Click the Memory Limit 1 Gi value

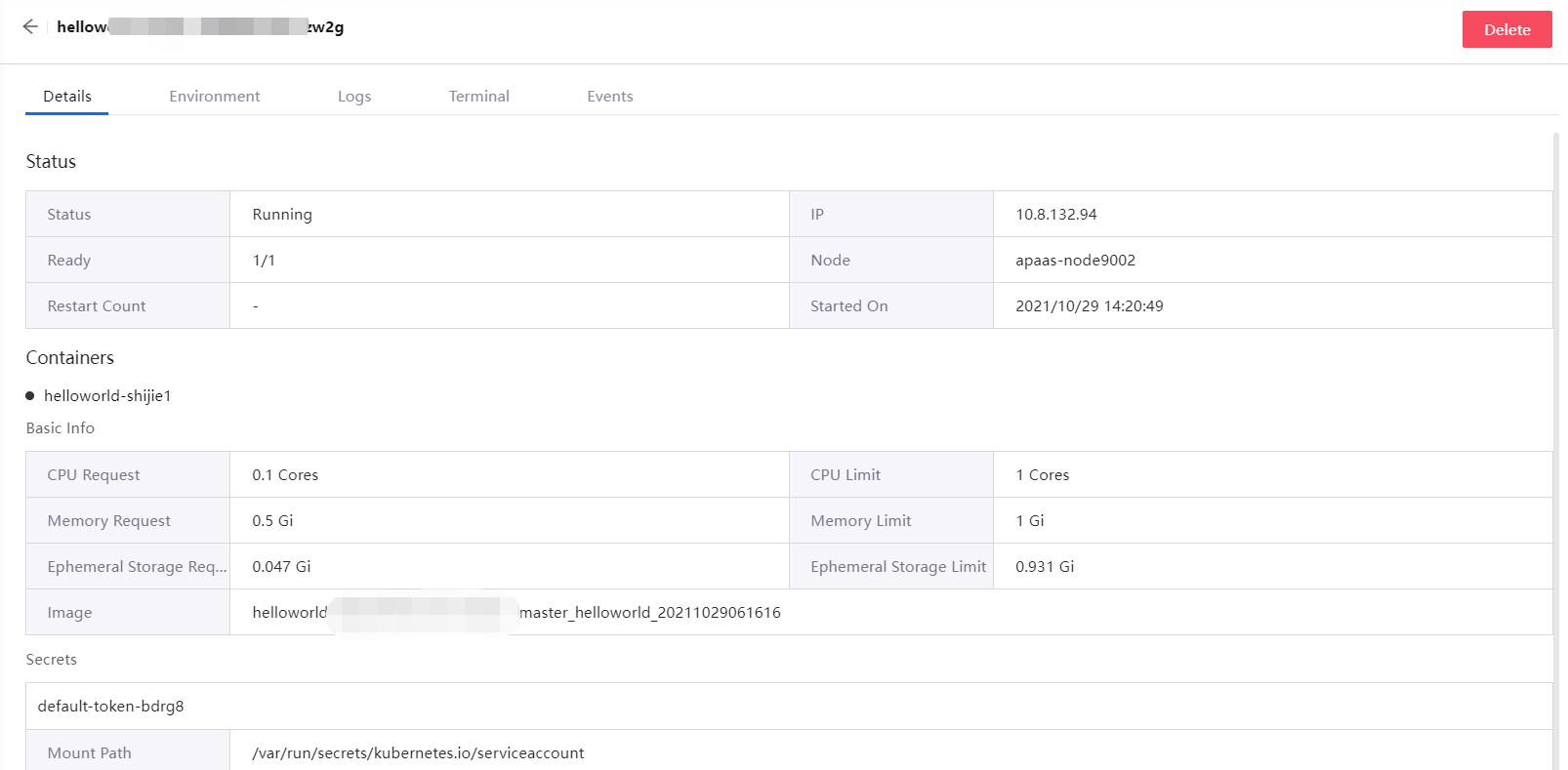click(x=1029, y=521)
